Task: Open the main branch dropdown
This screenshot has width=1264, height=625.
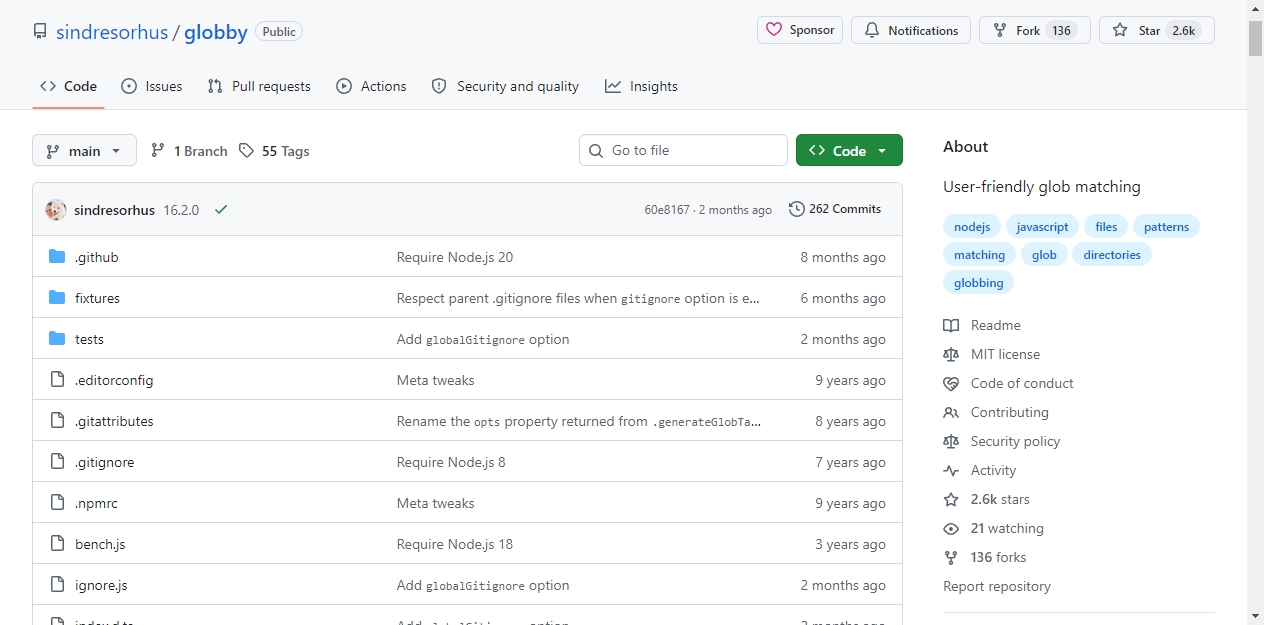Action: [84, 151]
